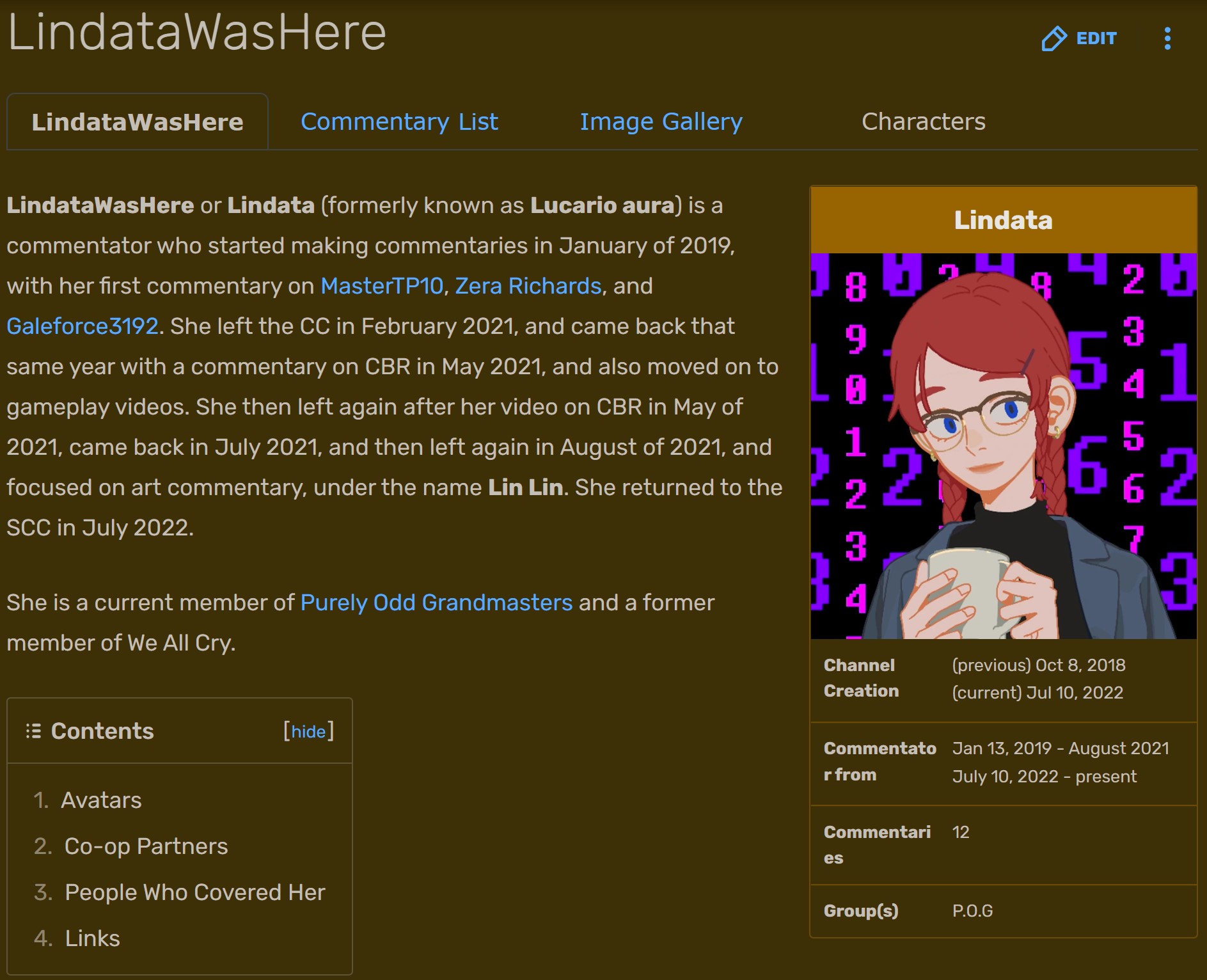Open the MasterTP10 link
Screen dimensions: 1207x980
pyautogui.click(x=382, y=286)
